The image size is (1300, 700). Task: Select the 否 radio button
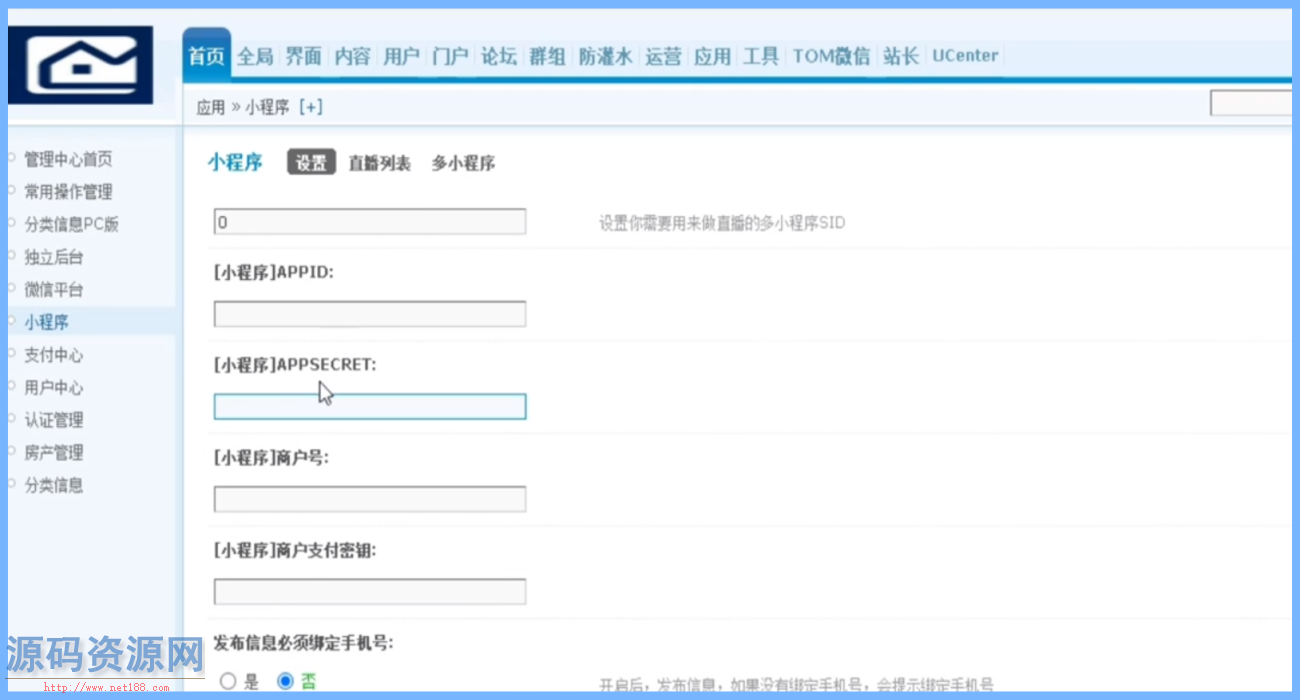pyautogui.click(x=286, y=680)
